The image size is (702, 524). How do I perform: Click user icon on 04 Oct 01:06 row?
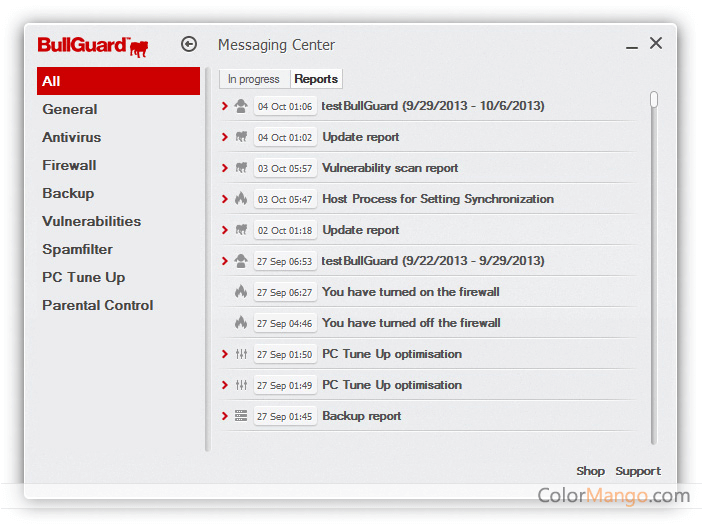pyautogui.click(x=241, y=106)
